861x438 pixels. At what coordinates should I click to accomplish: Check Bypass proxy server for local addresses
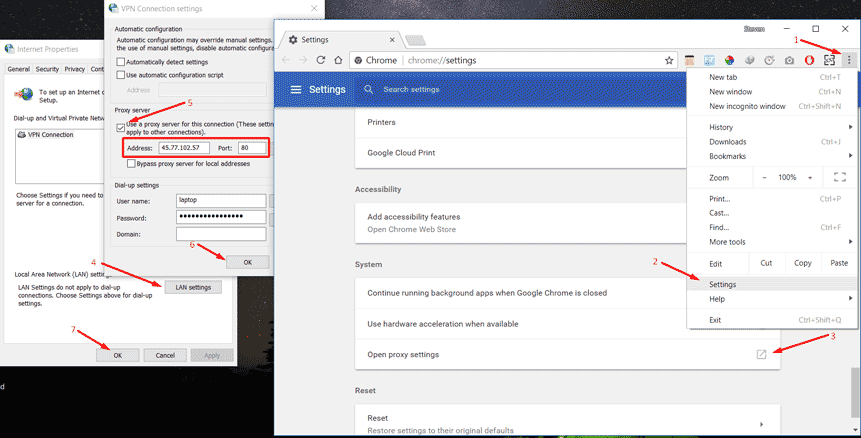click(131, 164)
